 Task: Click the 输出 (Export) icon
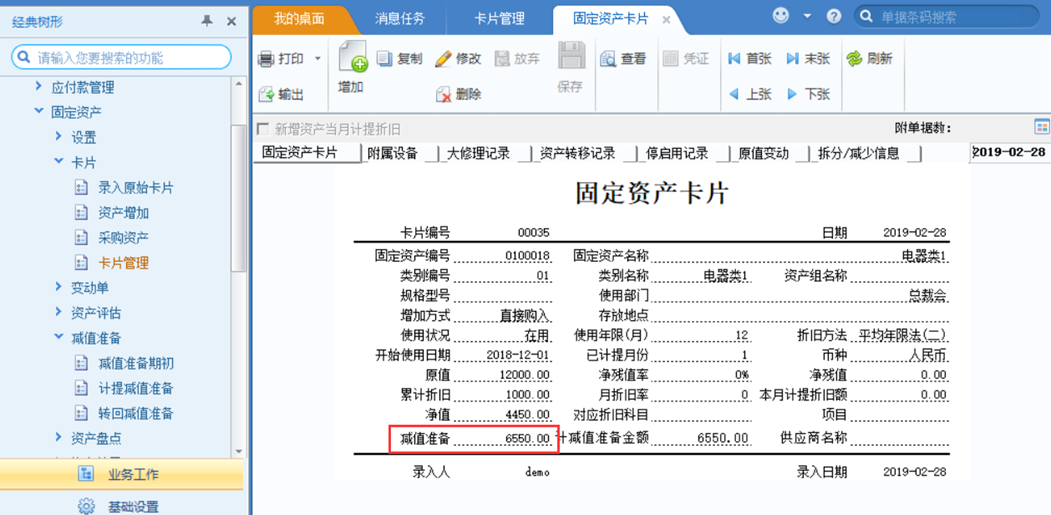coord(266,94)
